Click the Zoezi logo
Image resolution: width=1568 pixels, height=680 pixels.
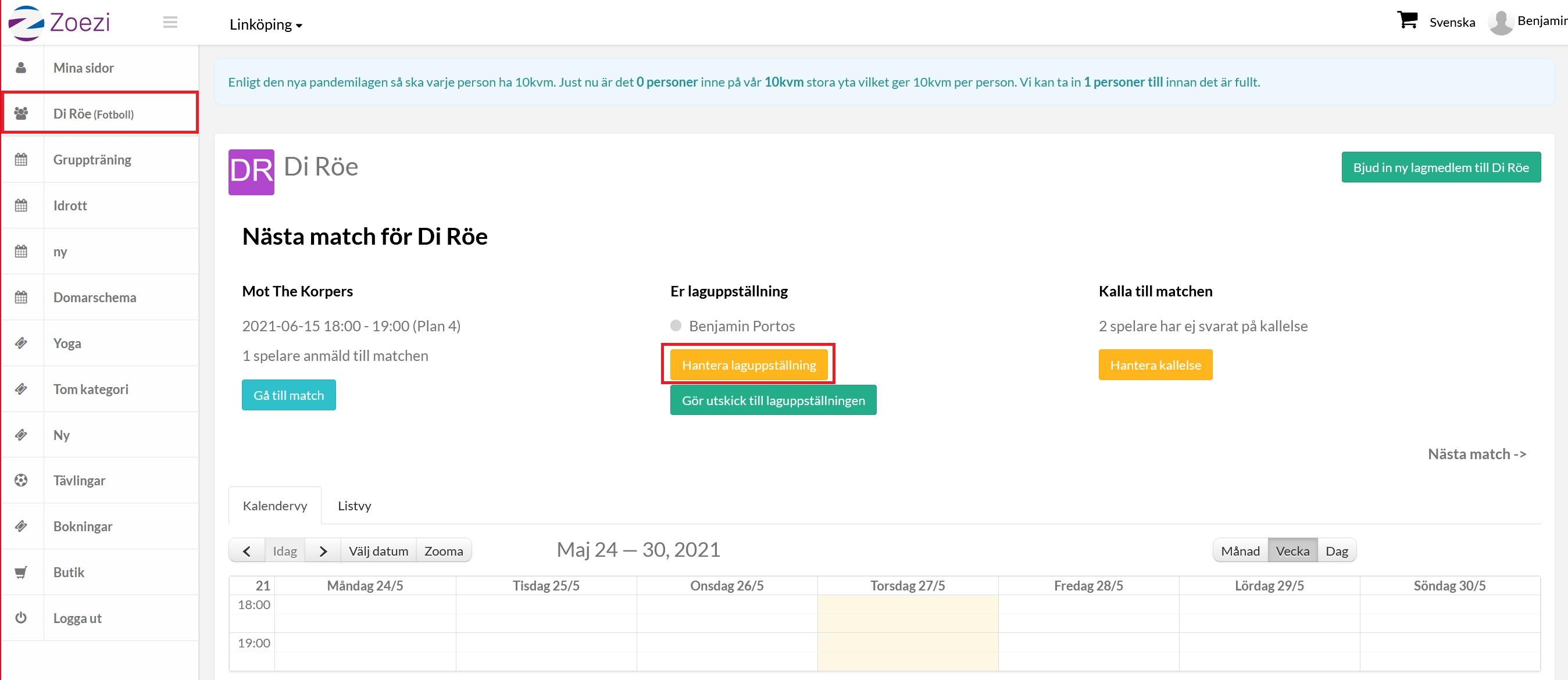59,23
